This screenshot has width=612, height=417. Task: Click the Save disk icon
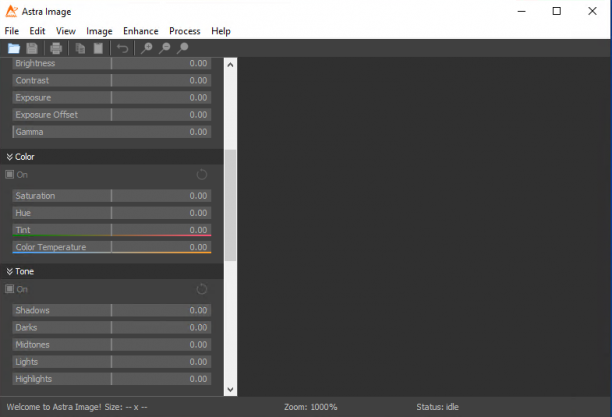[x=32, y=48]
